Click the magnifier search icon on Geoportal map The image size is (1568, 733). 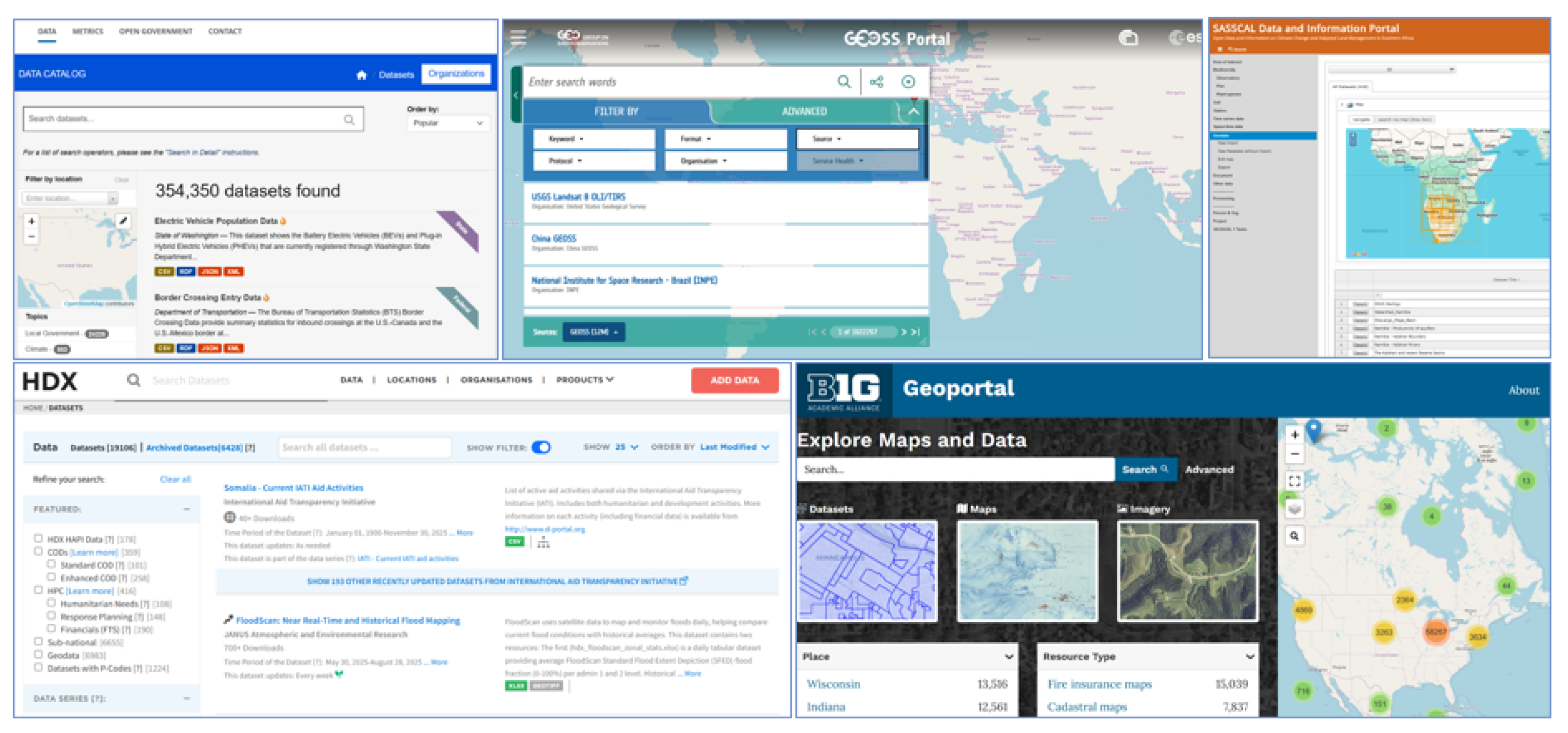tap(1294, 536)
